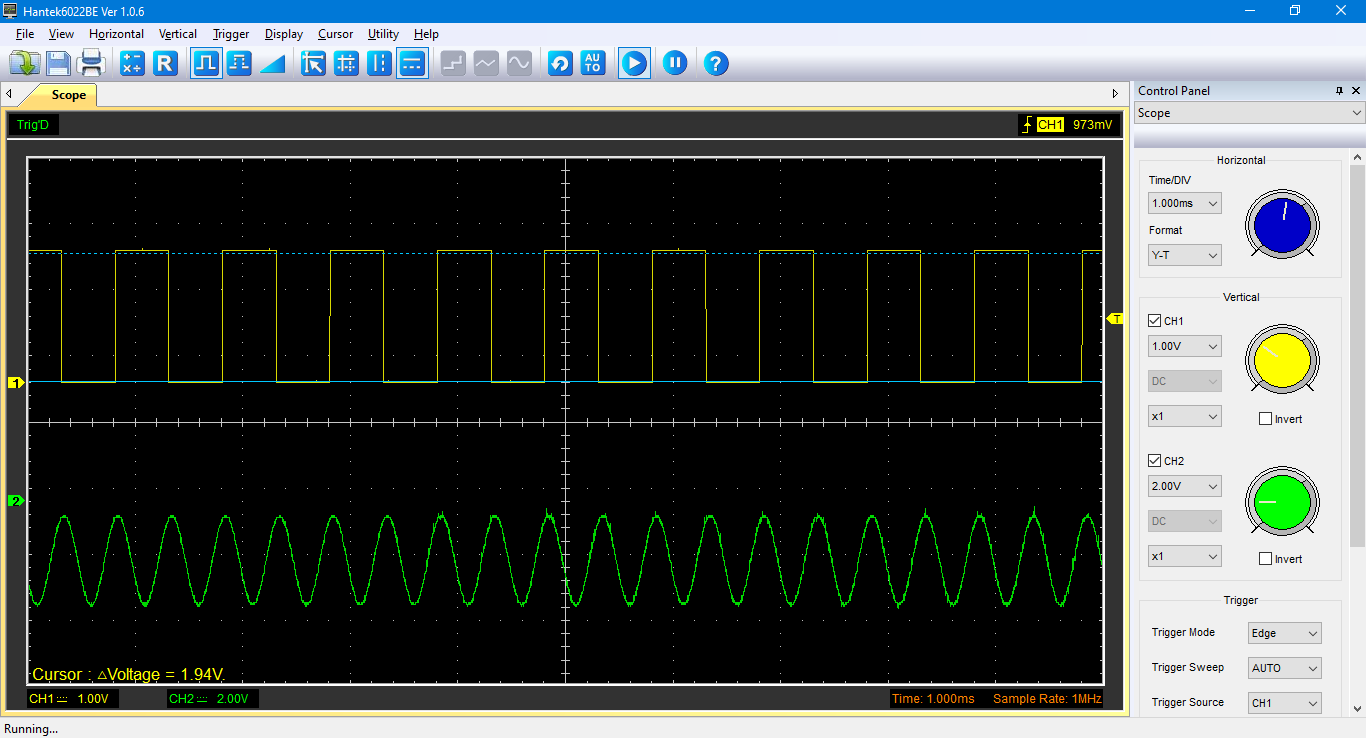Click the vertical cursors toolbar icon
The image size is (1366, 738).
click(379, 63)
